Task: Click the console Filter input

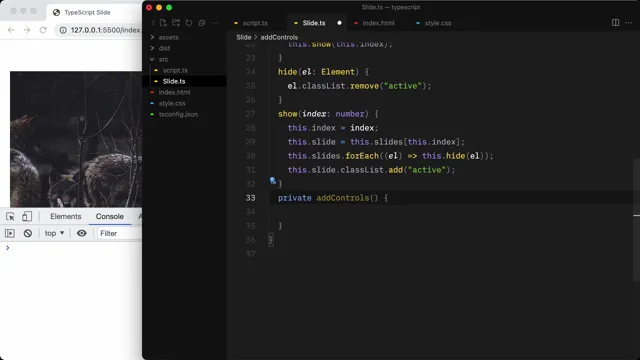Action: tap(120, 233)
